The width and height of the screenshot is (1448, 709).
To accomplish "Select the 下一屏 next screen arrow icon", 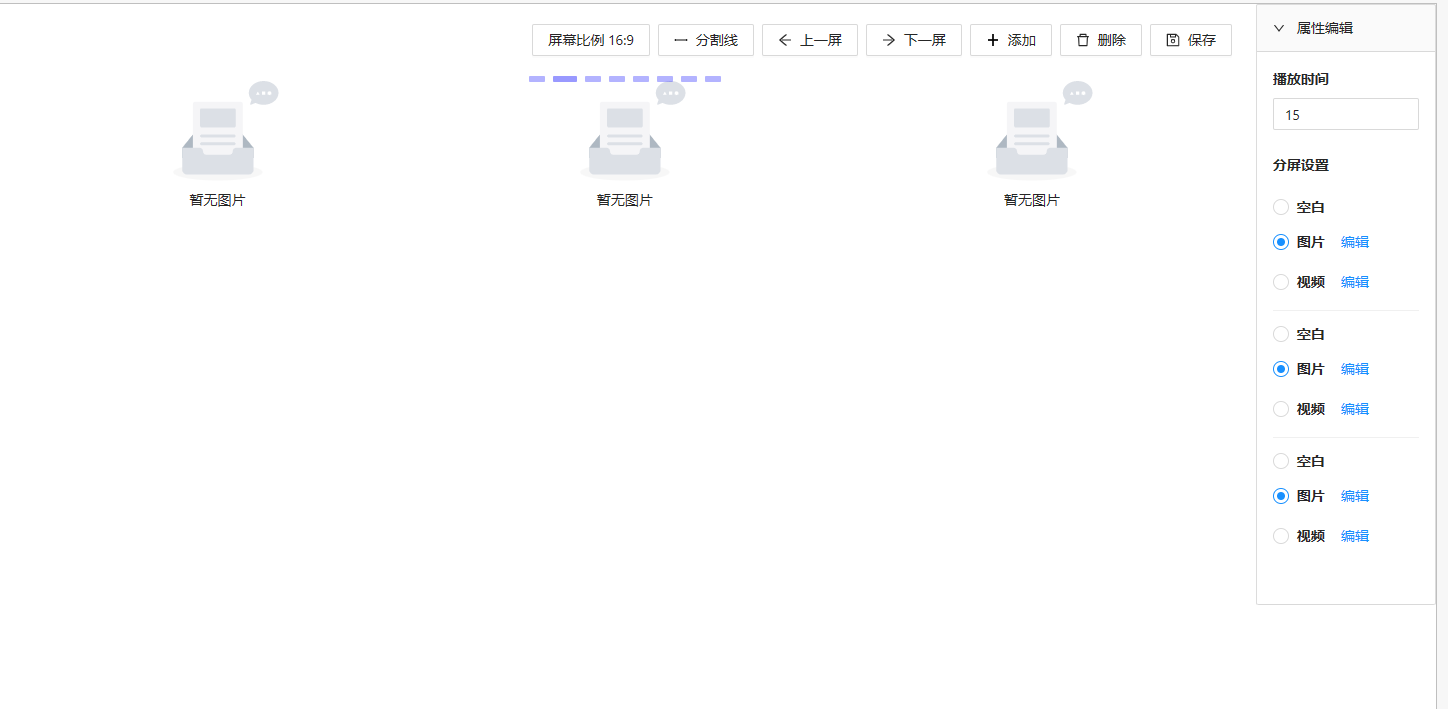I will click(x=890, y=40).
